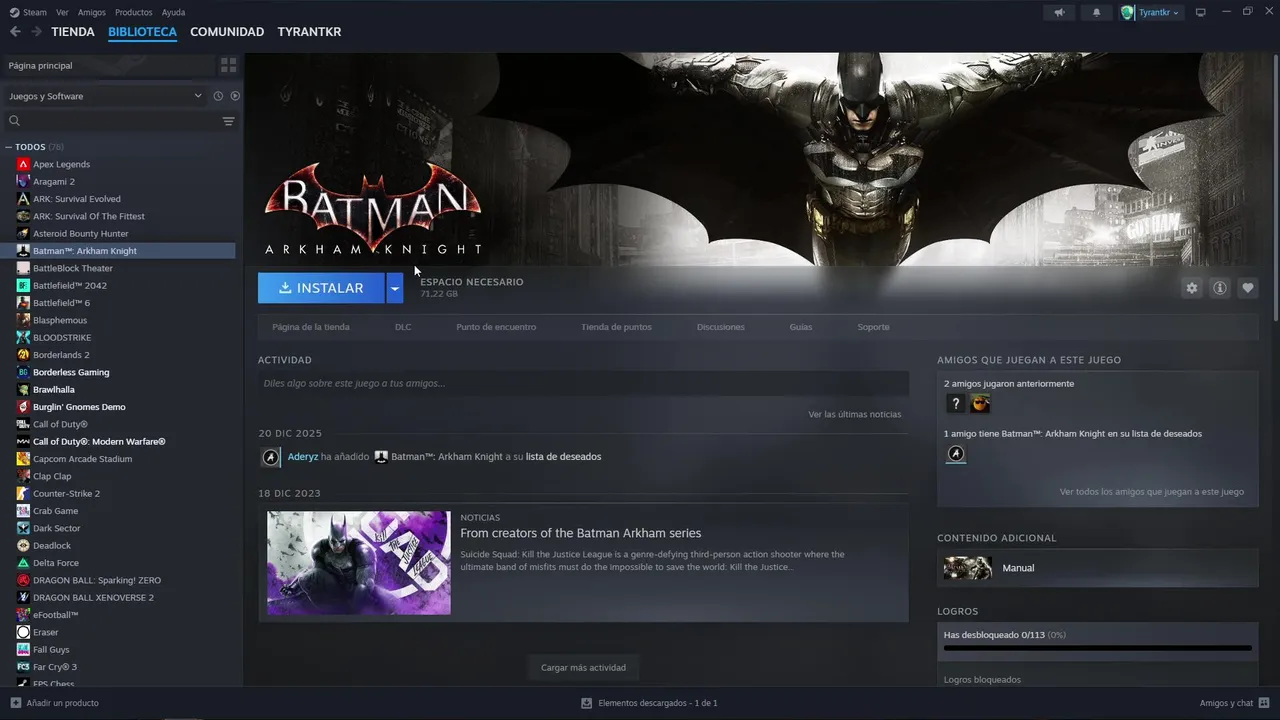The image size is (1280, 720).
Task: Collapse the TODOS category
Action: (10, 147)
